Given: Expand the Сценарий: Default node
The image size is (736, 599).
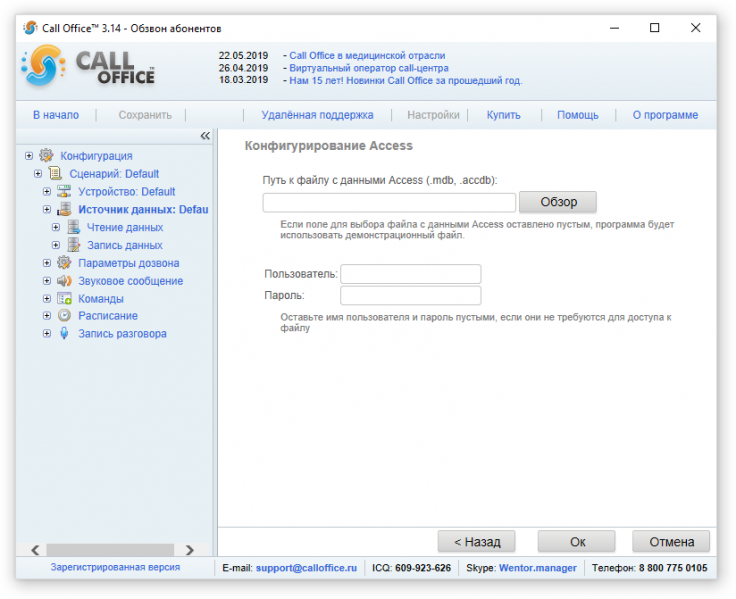Looking at the screenshot, I should pyautogui.click(x=38, y=173).
